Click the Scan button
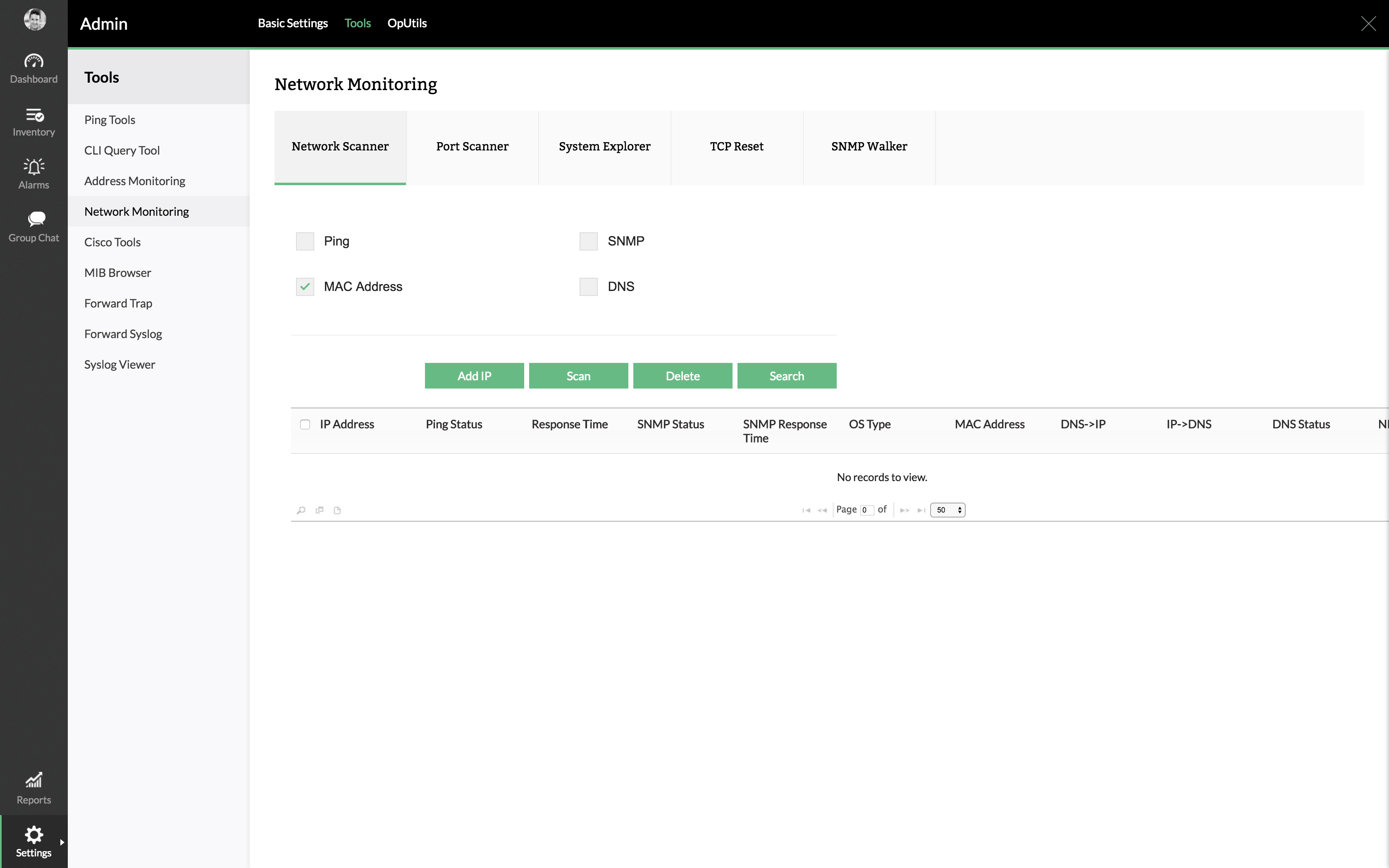 [578, 376]
